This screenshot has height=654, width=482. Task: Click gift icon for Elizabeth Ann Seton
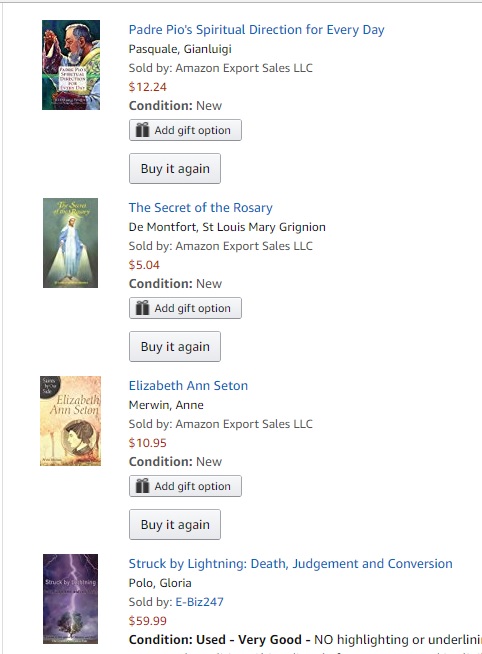[142, 486]
